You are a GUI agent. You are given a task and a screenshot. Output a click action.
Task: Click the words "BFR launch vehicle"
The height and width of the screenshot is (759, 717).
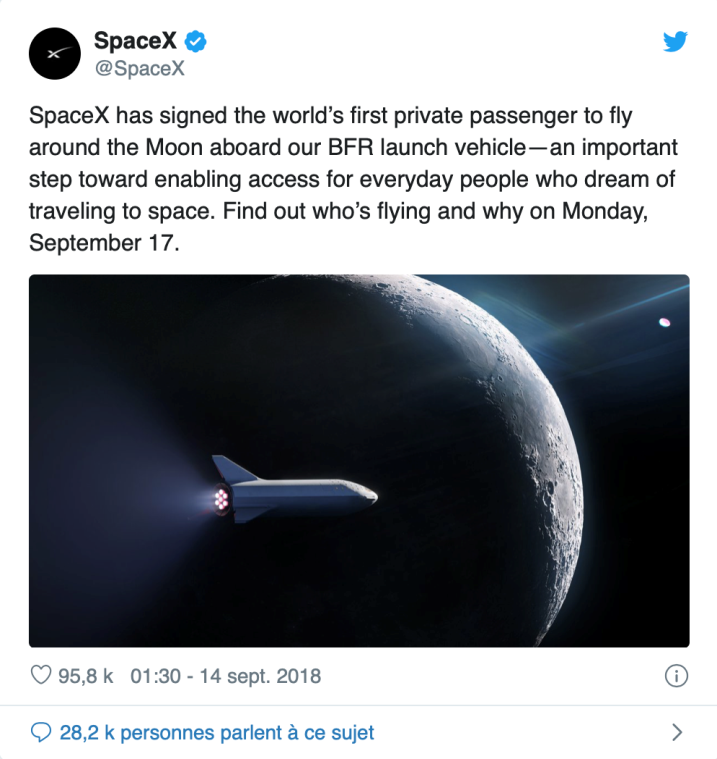coord(427,147)
